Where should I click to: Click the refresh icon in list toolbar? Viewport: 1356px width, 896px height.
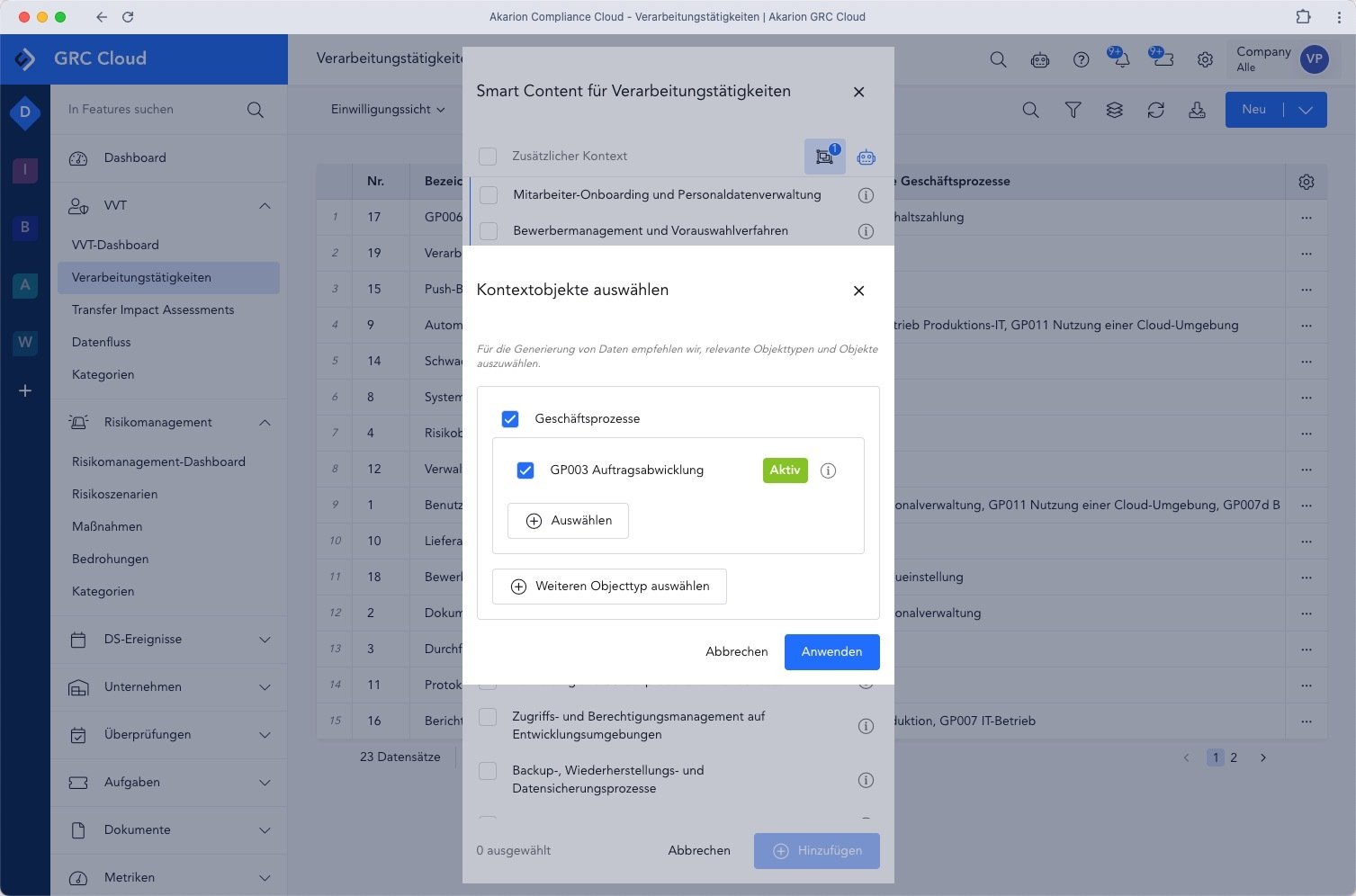pyautogui.click(x=1155, y=110)
